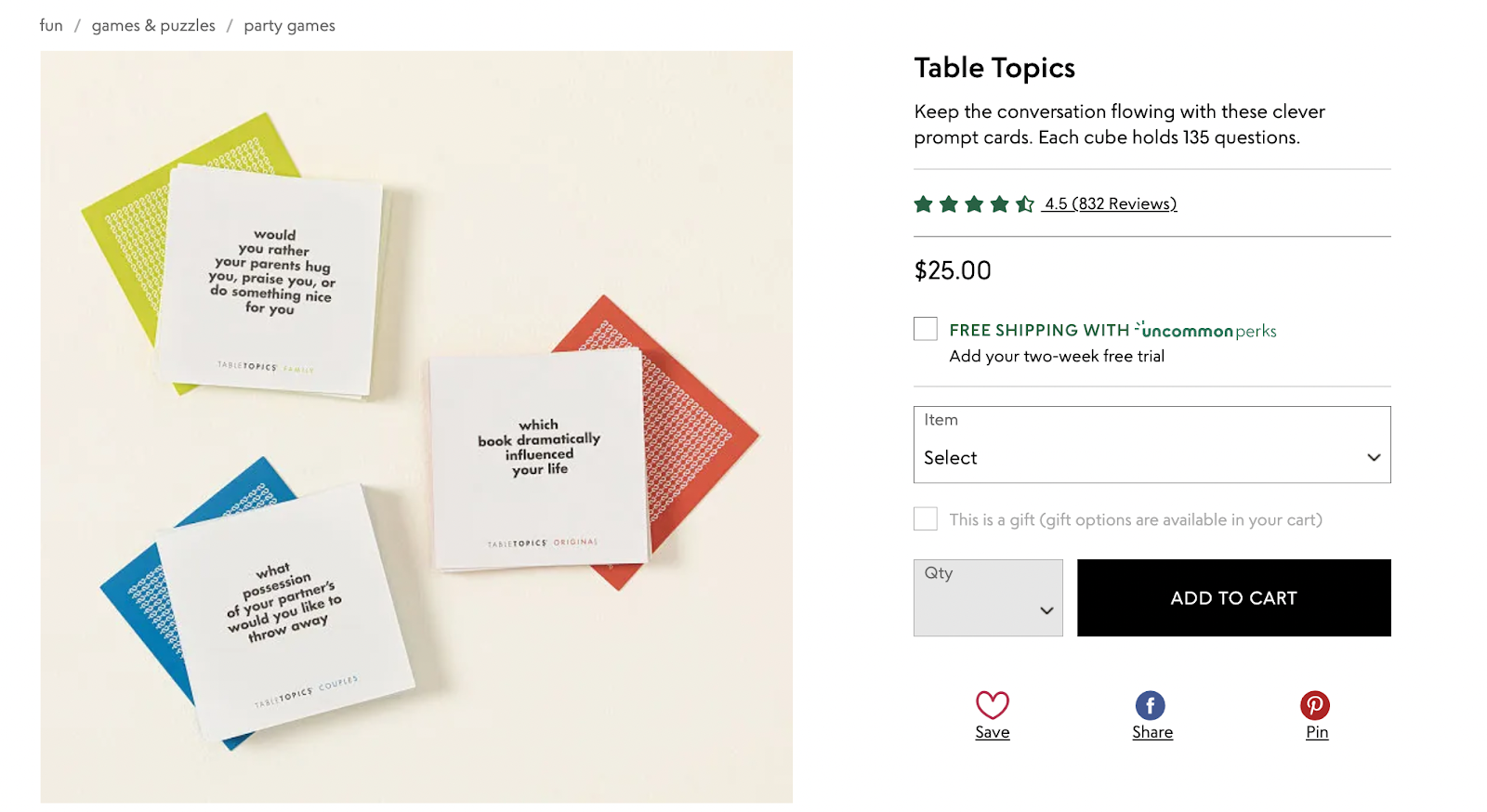Enable free shipping with perks checkbox
This screenshot has width=1487, height=812.
(x=926, y=329)
